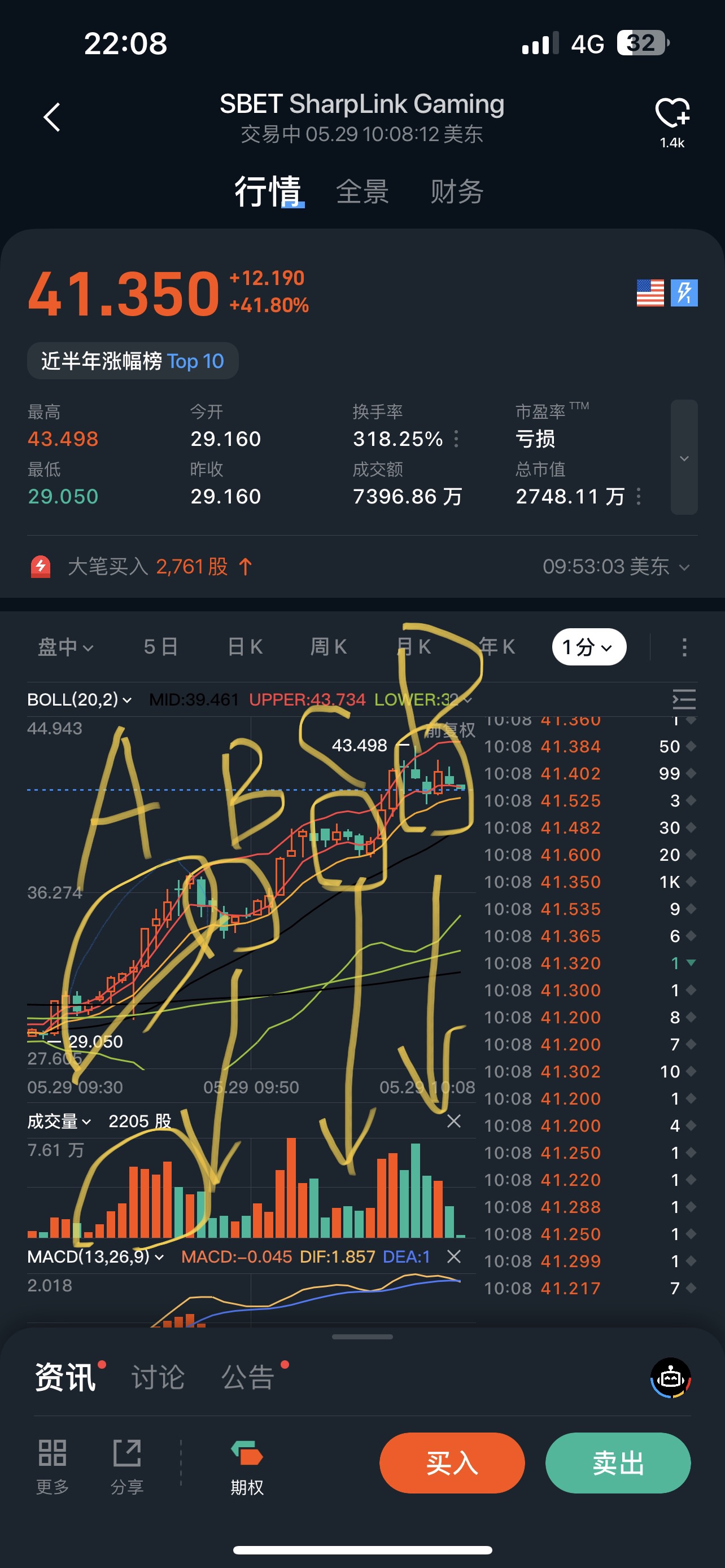Tap the 买入 buy button
Screen dimensions: 725x1568
tap(452, 1462)
